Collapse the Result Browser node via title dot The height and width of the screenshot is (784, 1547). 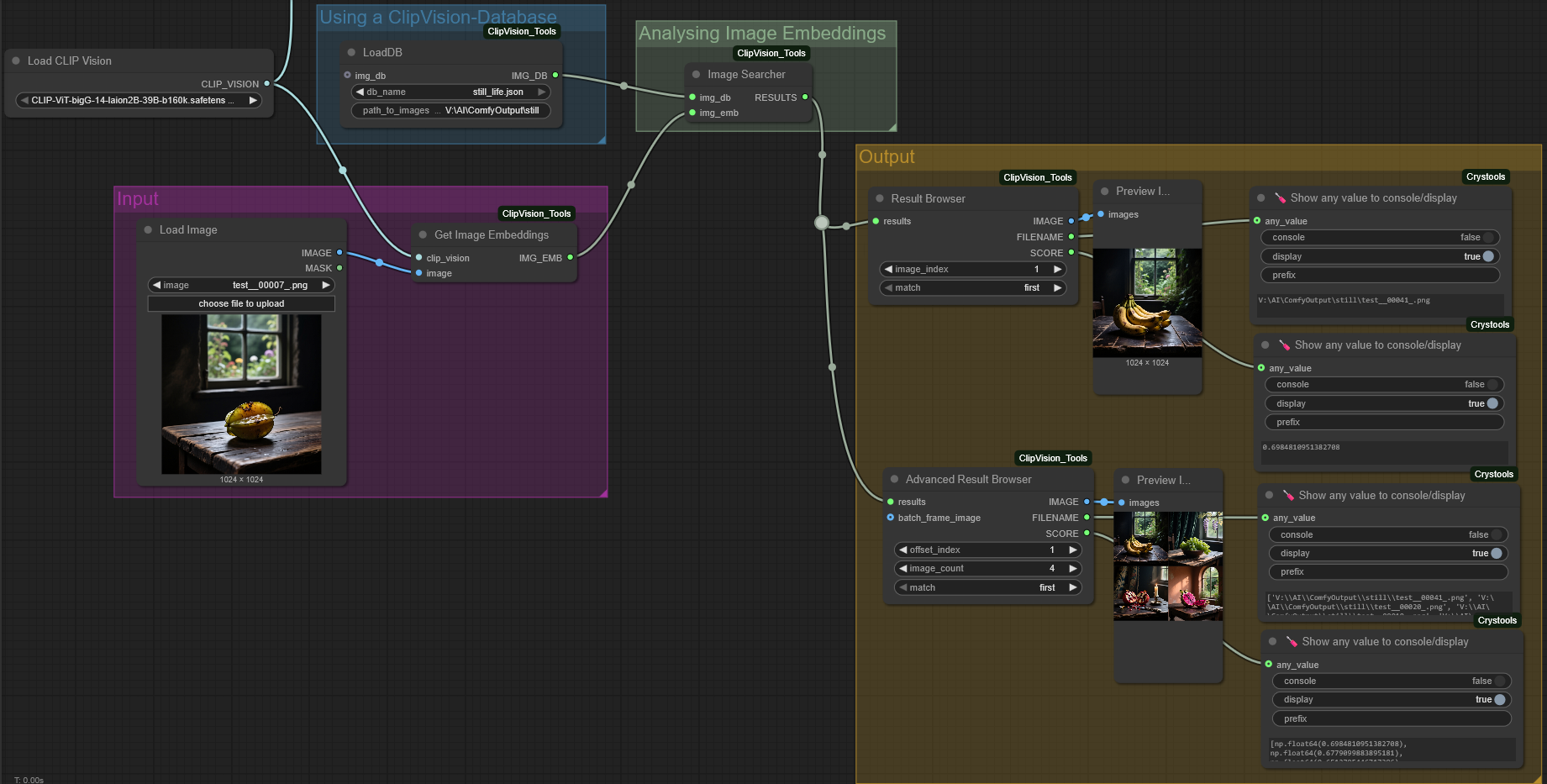pyautogui.click(x=880, y=198)
